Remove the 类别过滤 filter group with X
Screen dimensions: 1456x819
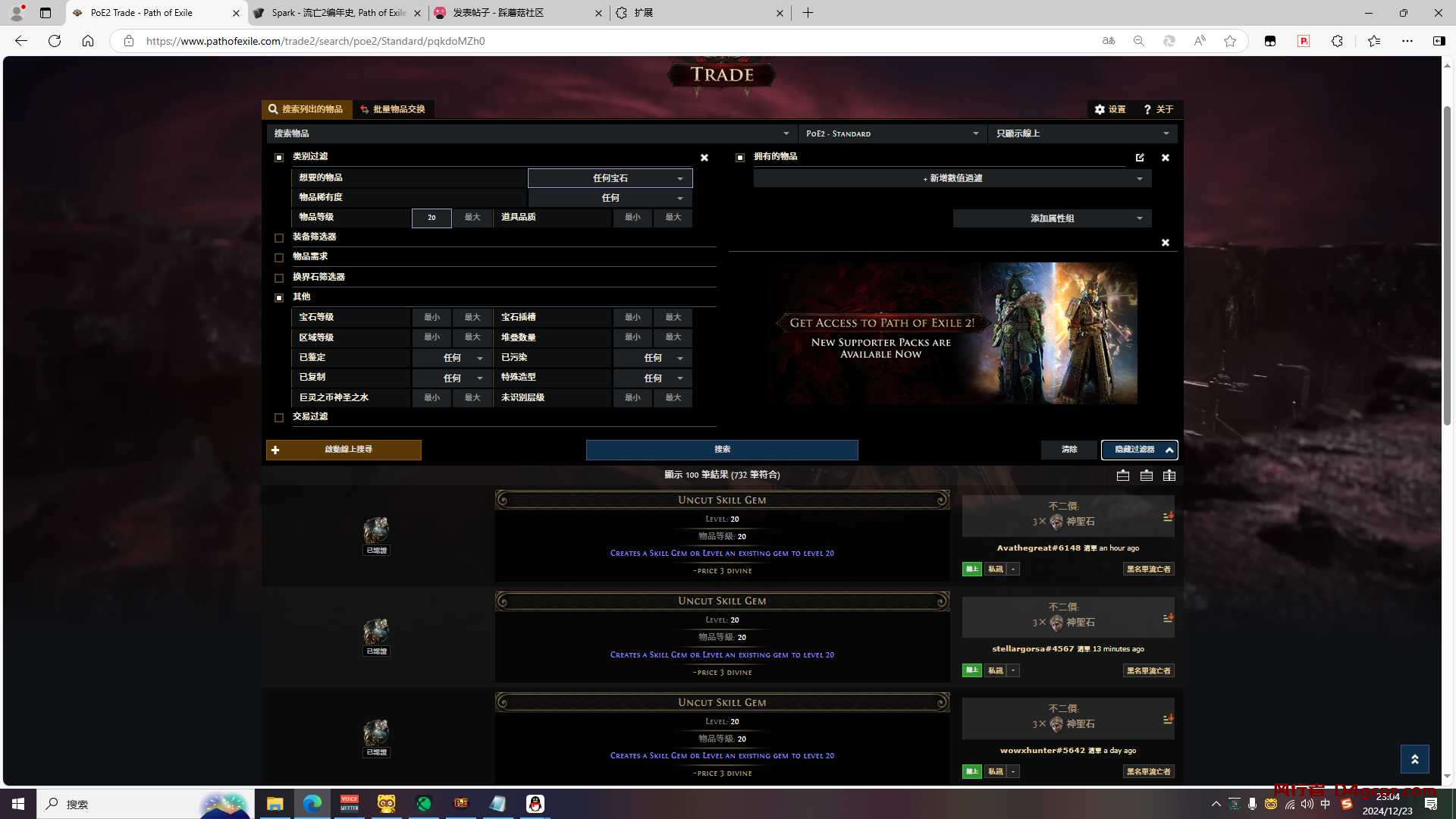[x=704, y=158]
